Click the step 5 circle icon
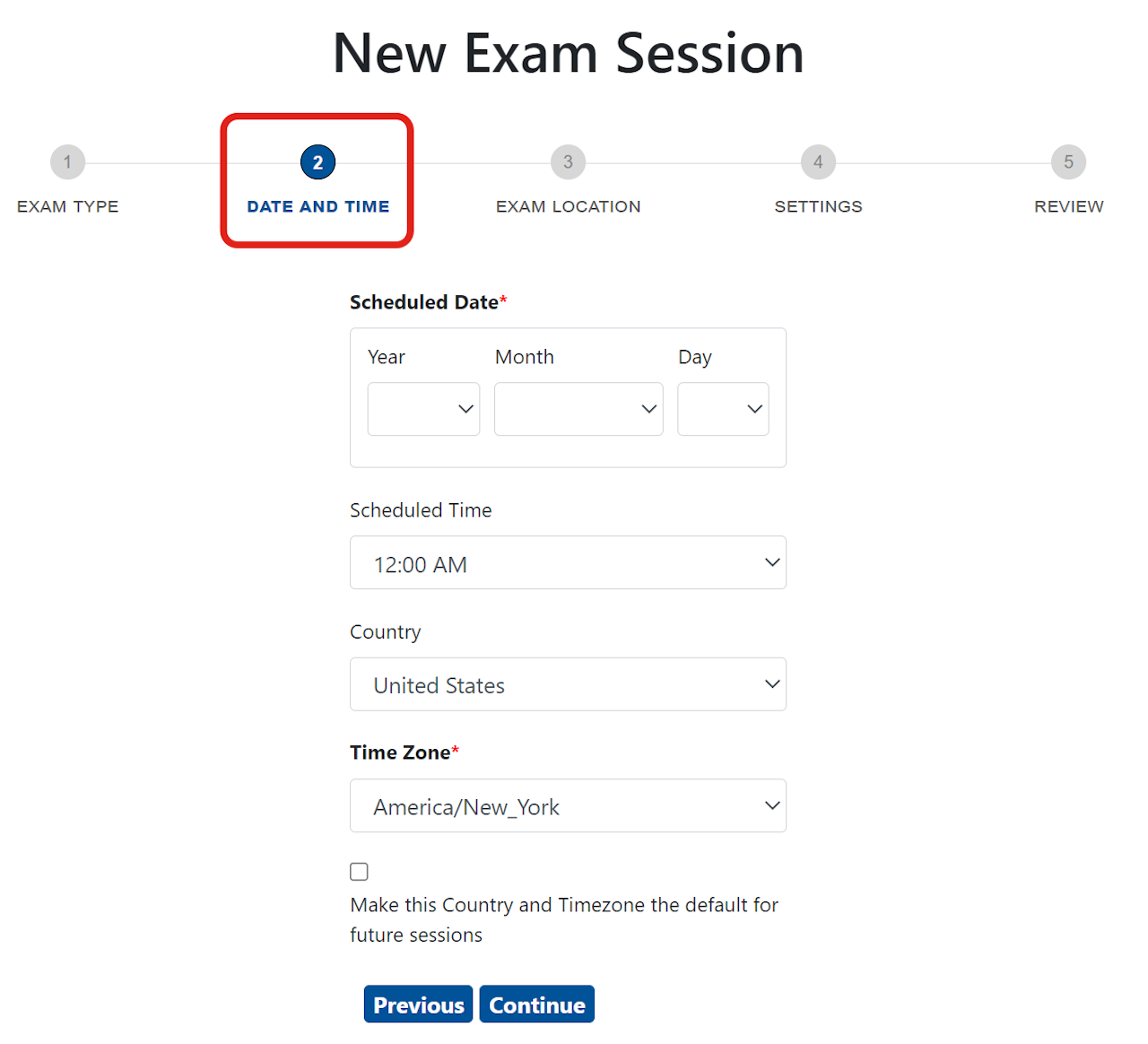Screen dimensions: 1148x1044 (x=1068, y=162)
